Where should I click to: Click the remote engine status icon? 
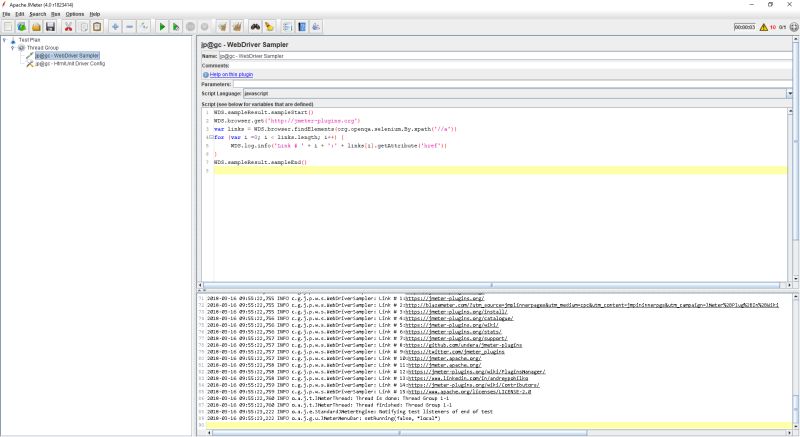click(x=794, y=27)
